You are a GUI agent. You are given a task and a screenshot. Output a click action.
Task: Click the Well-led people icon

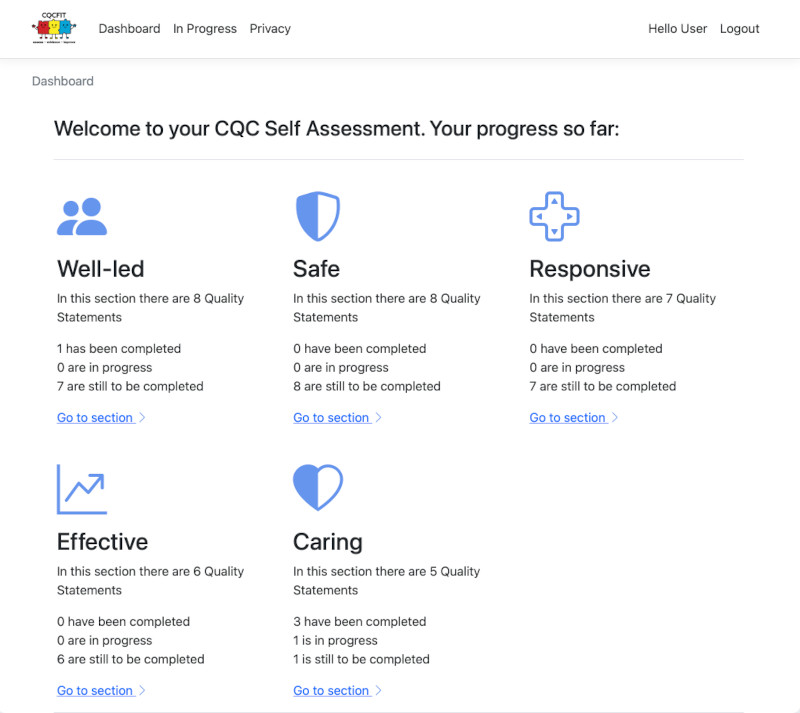82,216
